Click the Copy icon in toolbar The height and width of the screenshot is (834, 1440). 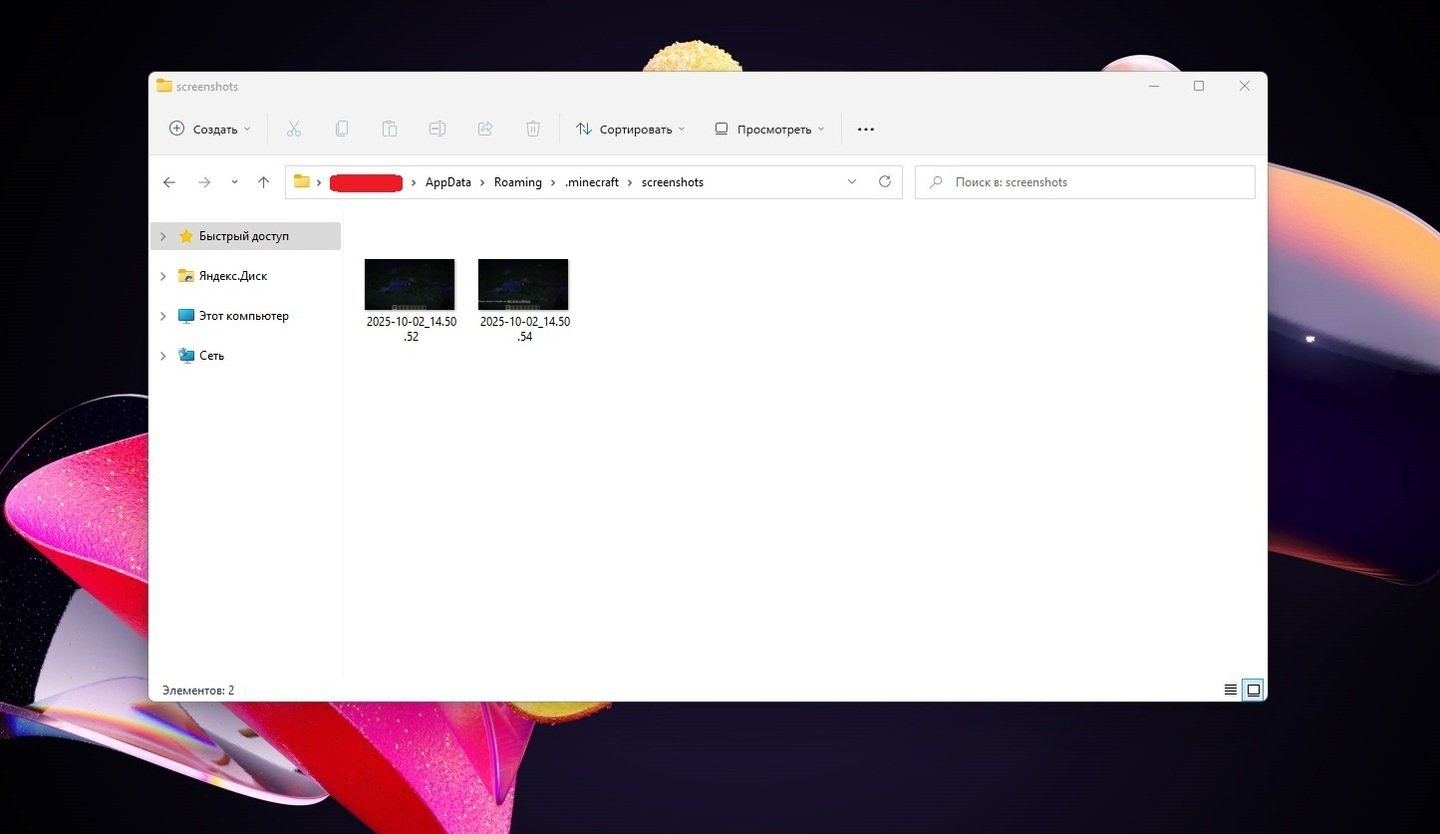point(342,129)
